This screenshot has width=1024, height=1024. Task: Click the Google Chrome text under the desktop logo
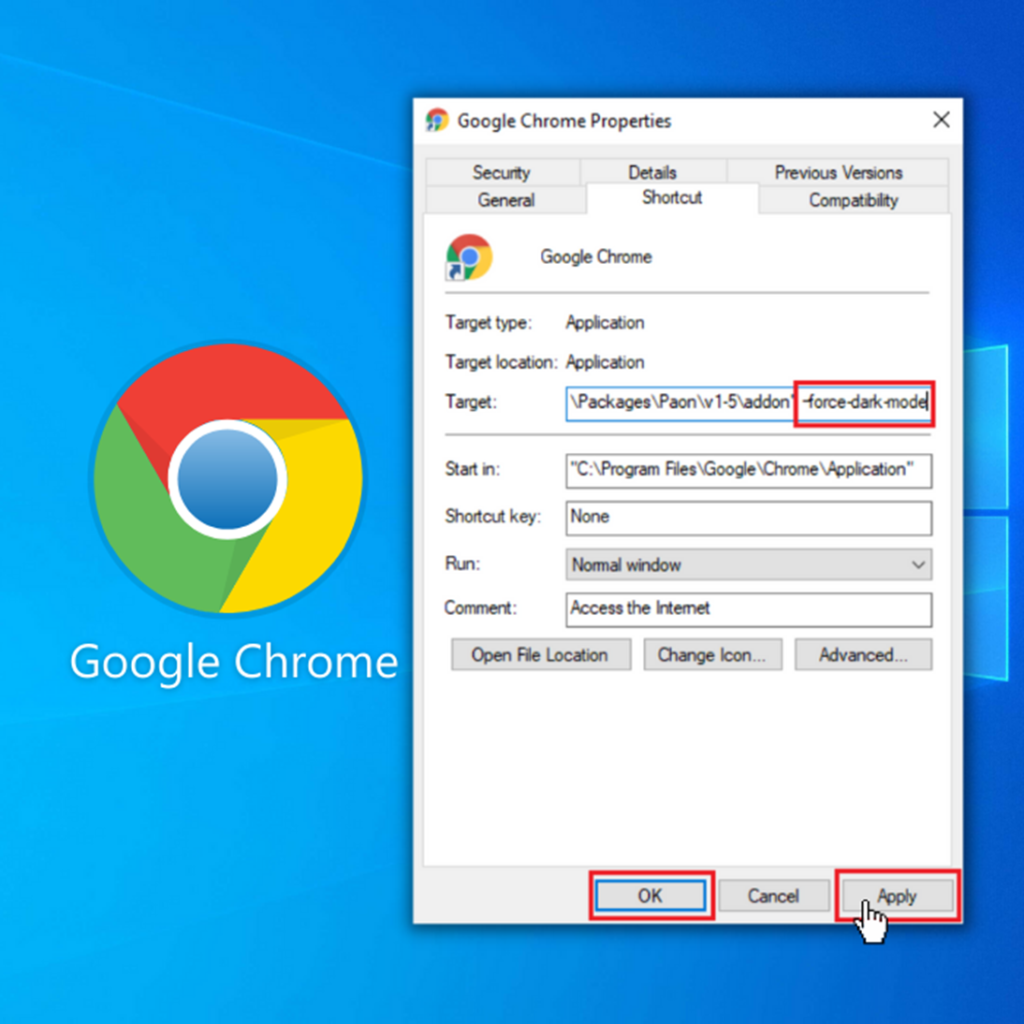pos(234,662)
